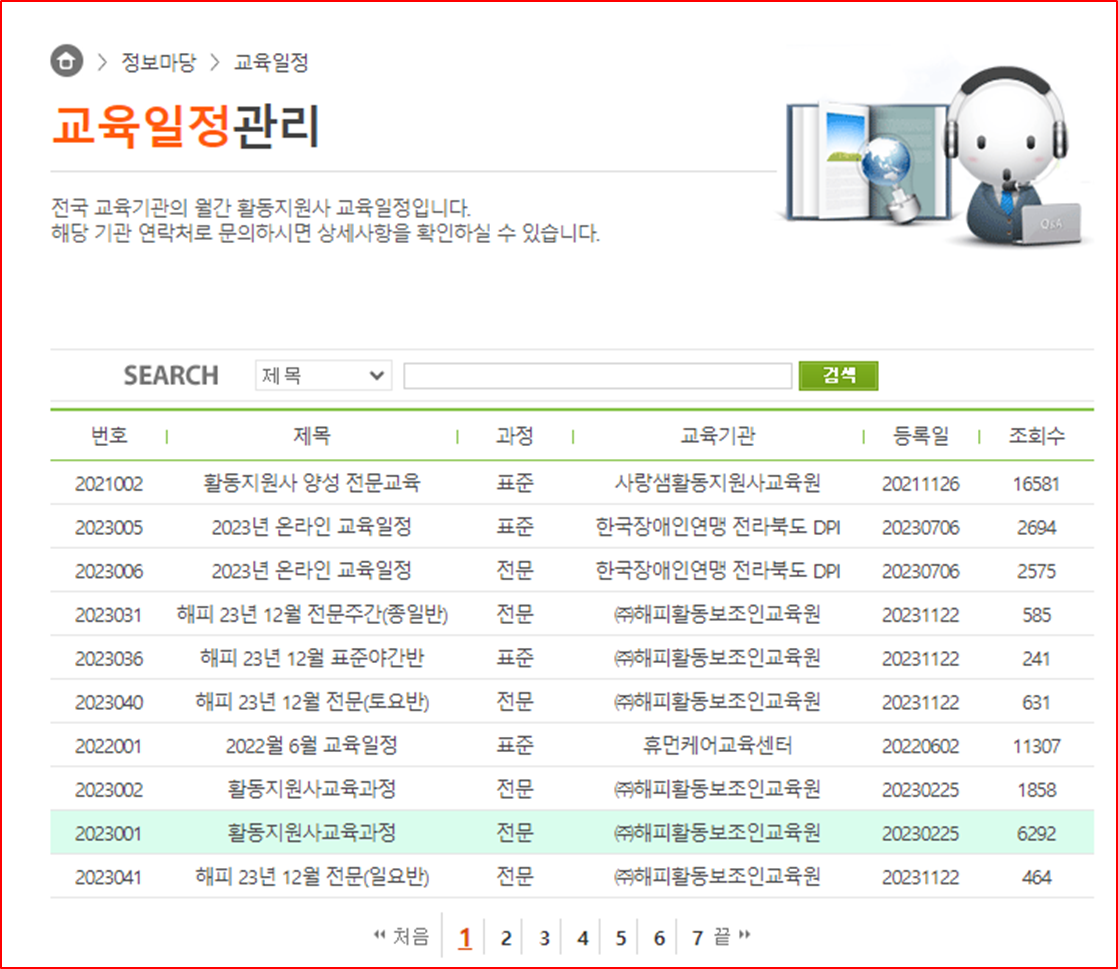Click 사랑샘활동지원사교육원 institution cell
Image resolution: width=1118 pixels, height=969 pixels.
(x=717, y=483)
